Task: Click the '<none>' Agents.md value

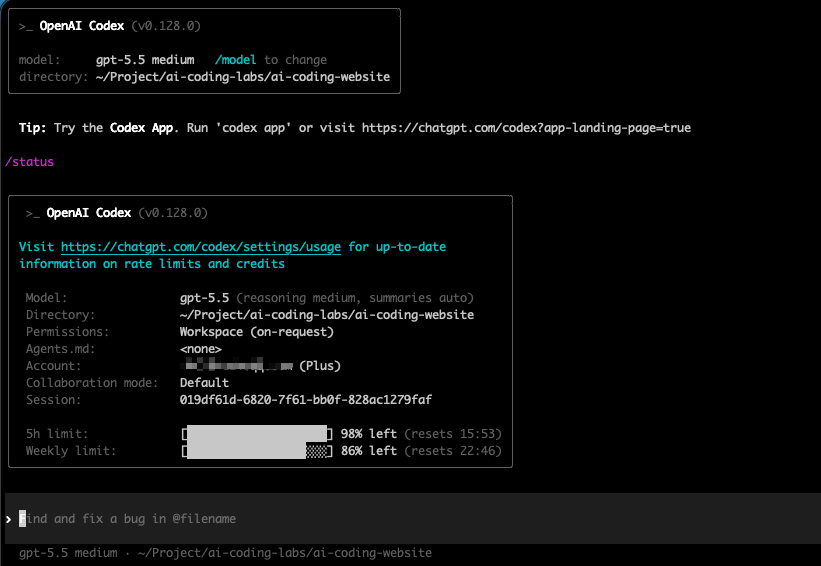Action: 201,349
